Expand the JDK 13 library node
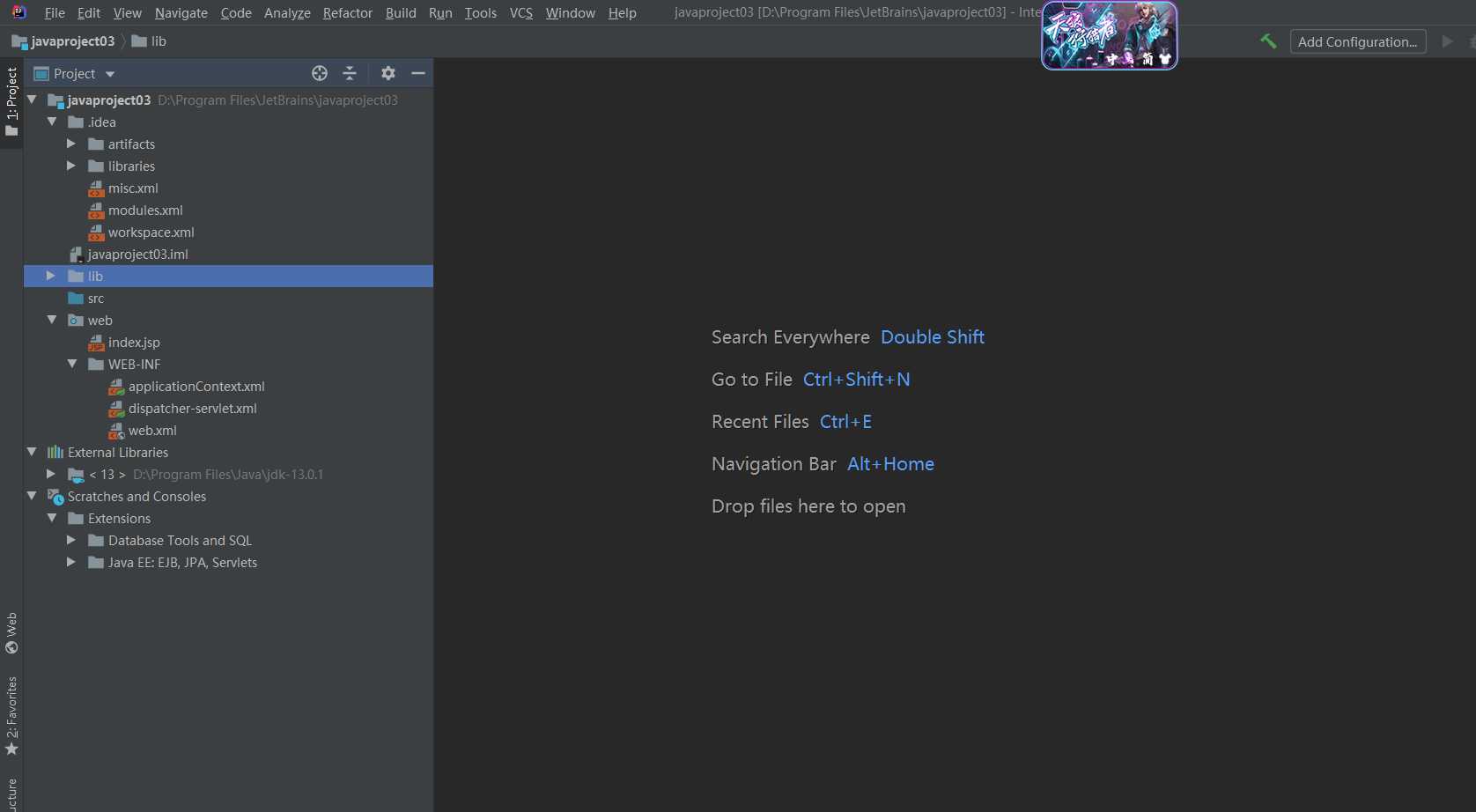Viewport: 1476px width, 812px height. [51, 474]
